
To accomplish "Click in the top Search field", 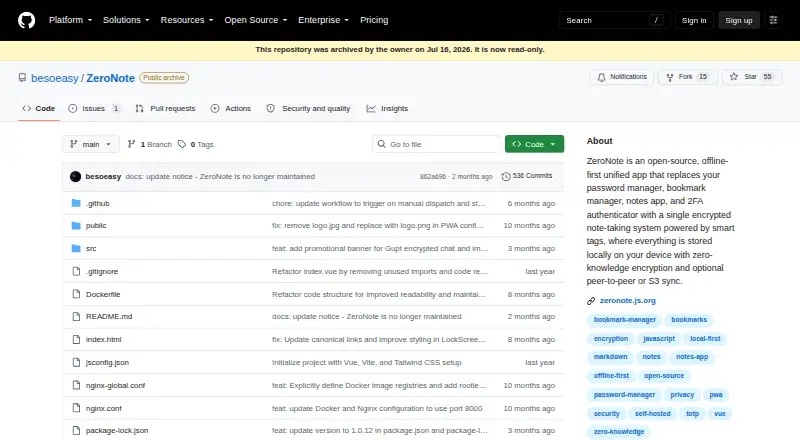I will (x=614, y=20).
